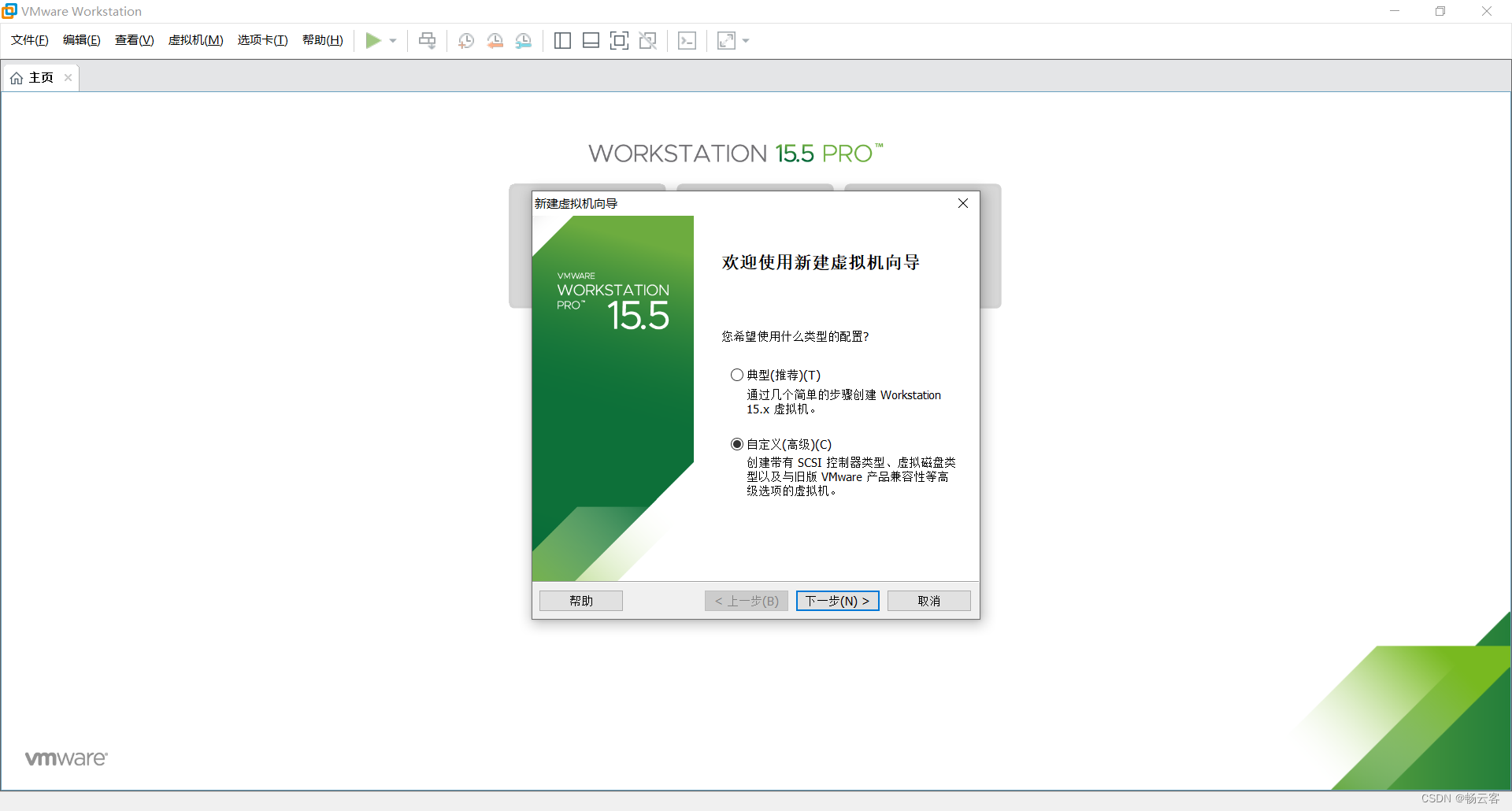Click the 下一步(N) button
Screen dimensions: 1512x811
pyautogui.click(x=837, y=601)
